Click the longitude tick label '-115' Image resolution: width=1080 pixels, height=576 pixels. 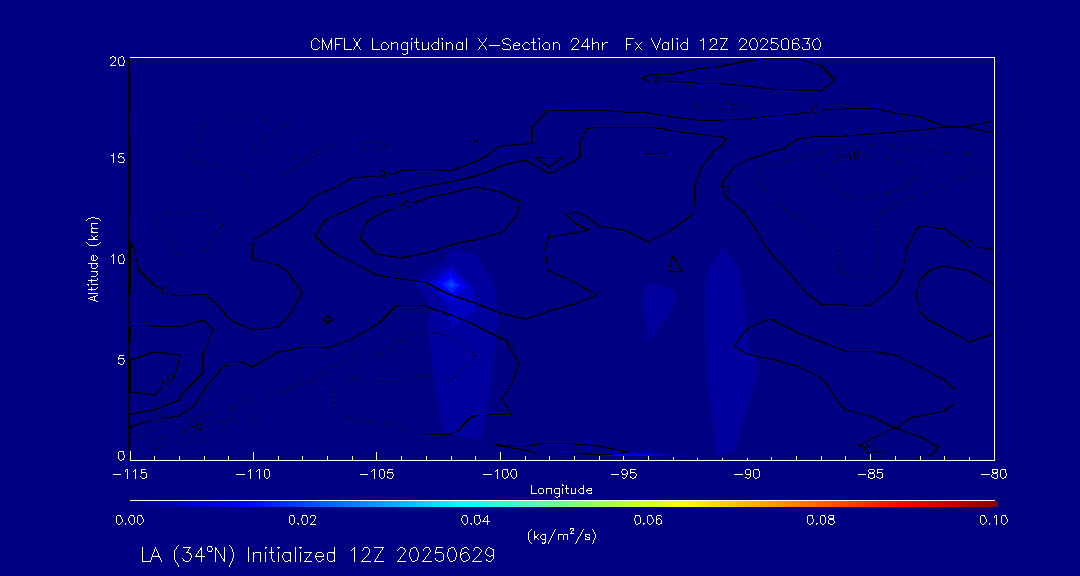pyautogui.click(x=130, y=475)
